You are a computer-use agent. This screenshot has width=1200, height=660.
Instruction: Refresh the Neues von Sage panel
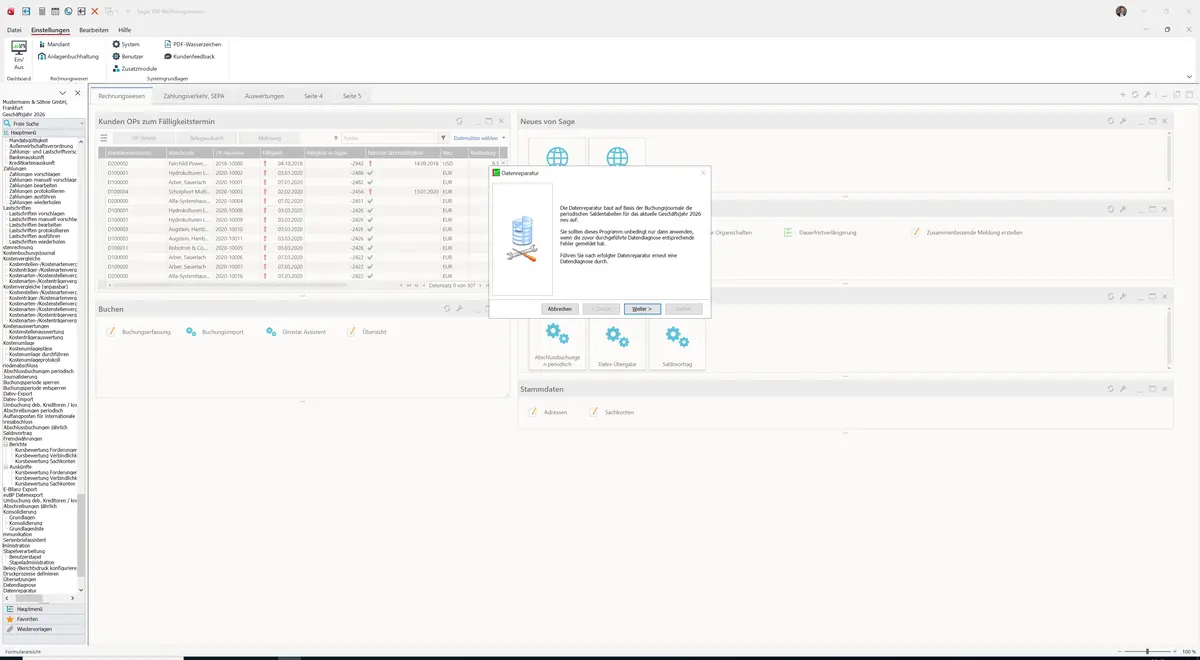coord(1110,121)
